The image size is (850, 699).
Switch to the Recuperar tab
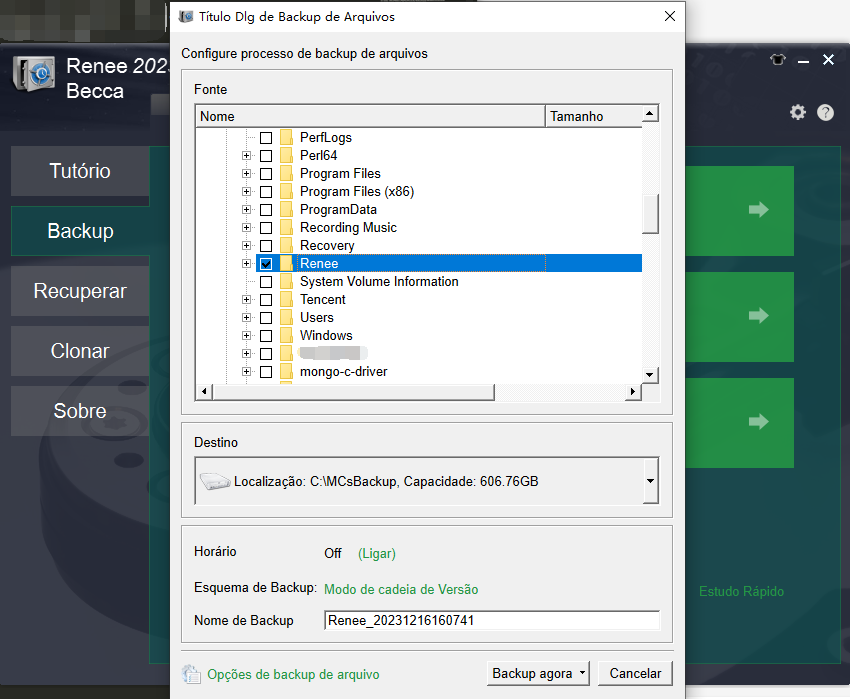coord(80,291)
